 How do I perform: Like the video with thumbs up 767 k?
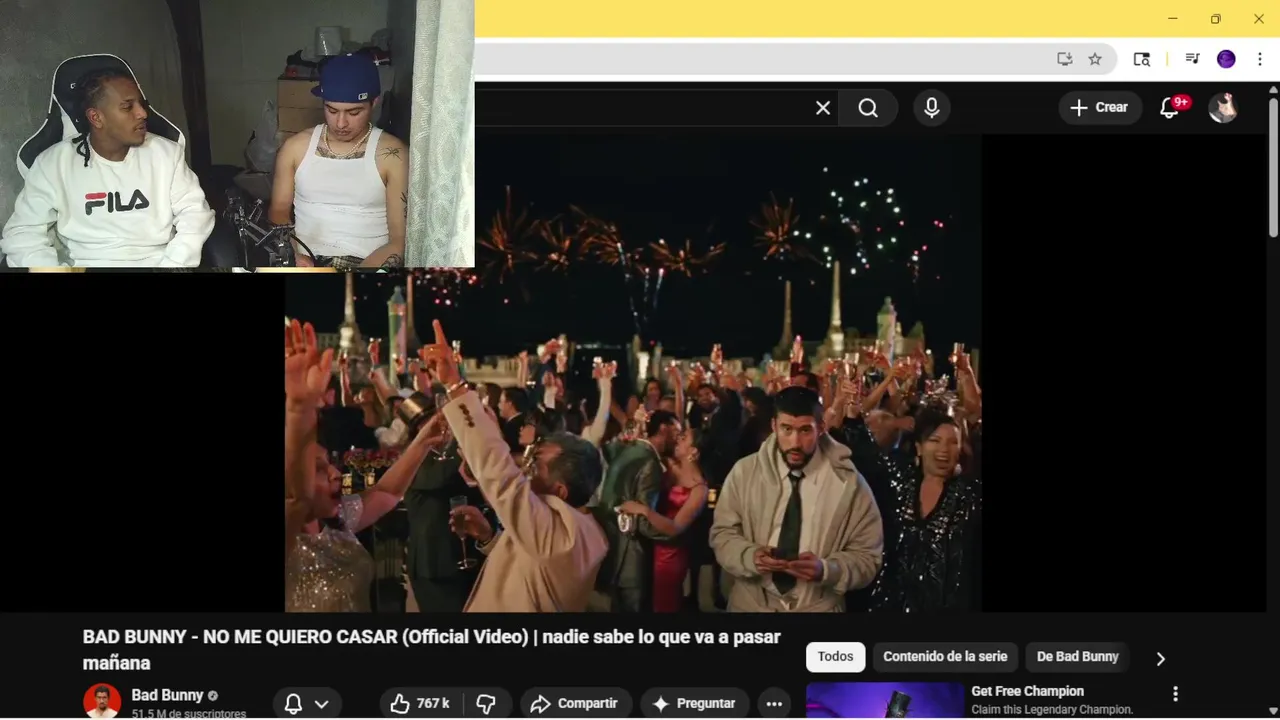click(x=420, y=704)
